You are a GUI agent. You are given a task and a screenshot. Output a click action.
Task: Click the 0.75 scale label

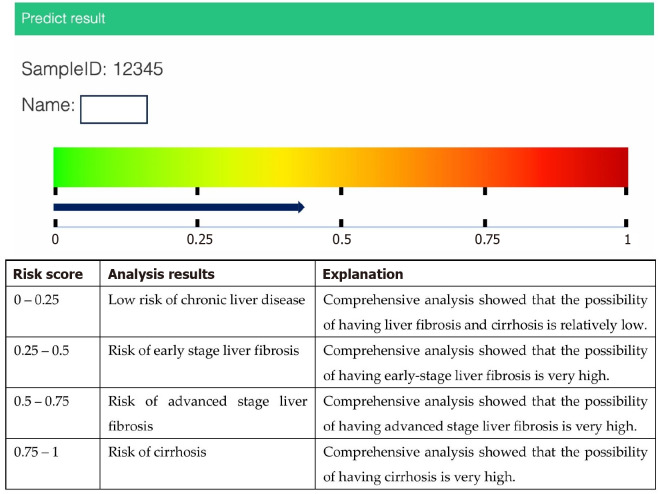(487, 240)
